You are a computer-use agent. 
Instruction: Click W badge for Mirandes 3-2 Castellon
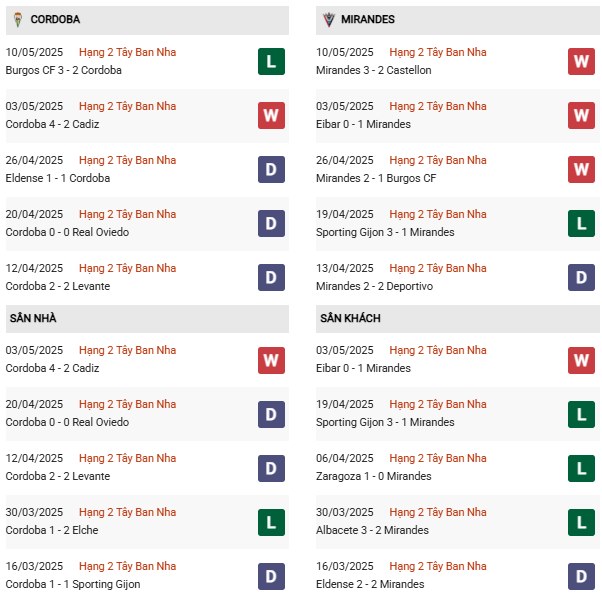(581, 61)
